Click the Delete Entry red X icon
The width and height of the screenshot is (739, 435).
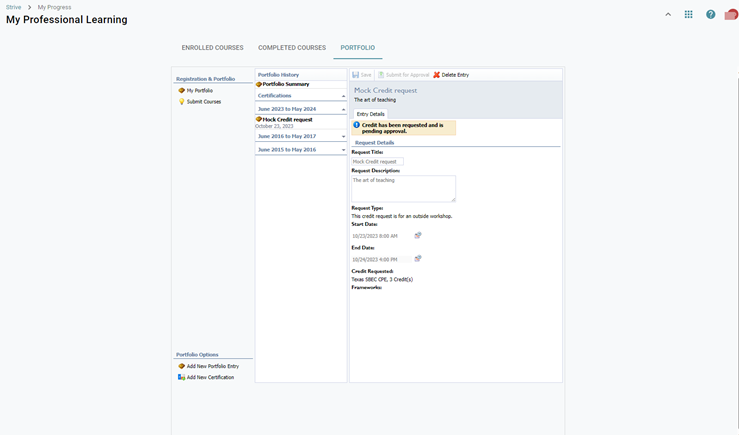pyautogui.click(x=437, y=75)
